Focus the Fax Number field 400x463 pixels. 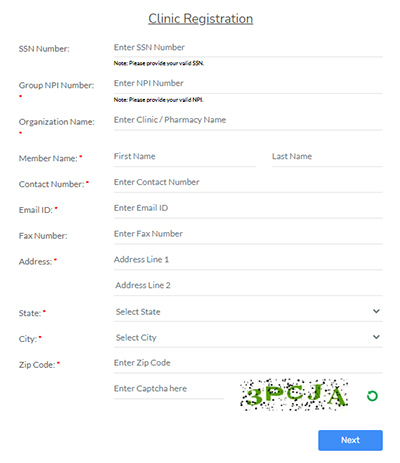coord(248,234)
